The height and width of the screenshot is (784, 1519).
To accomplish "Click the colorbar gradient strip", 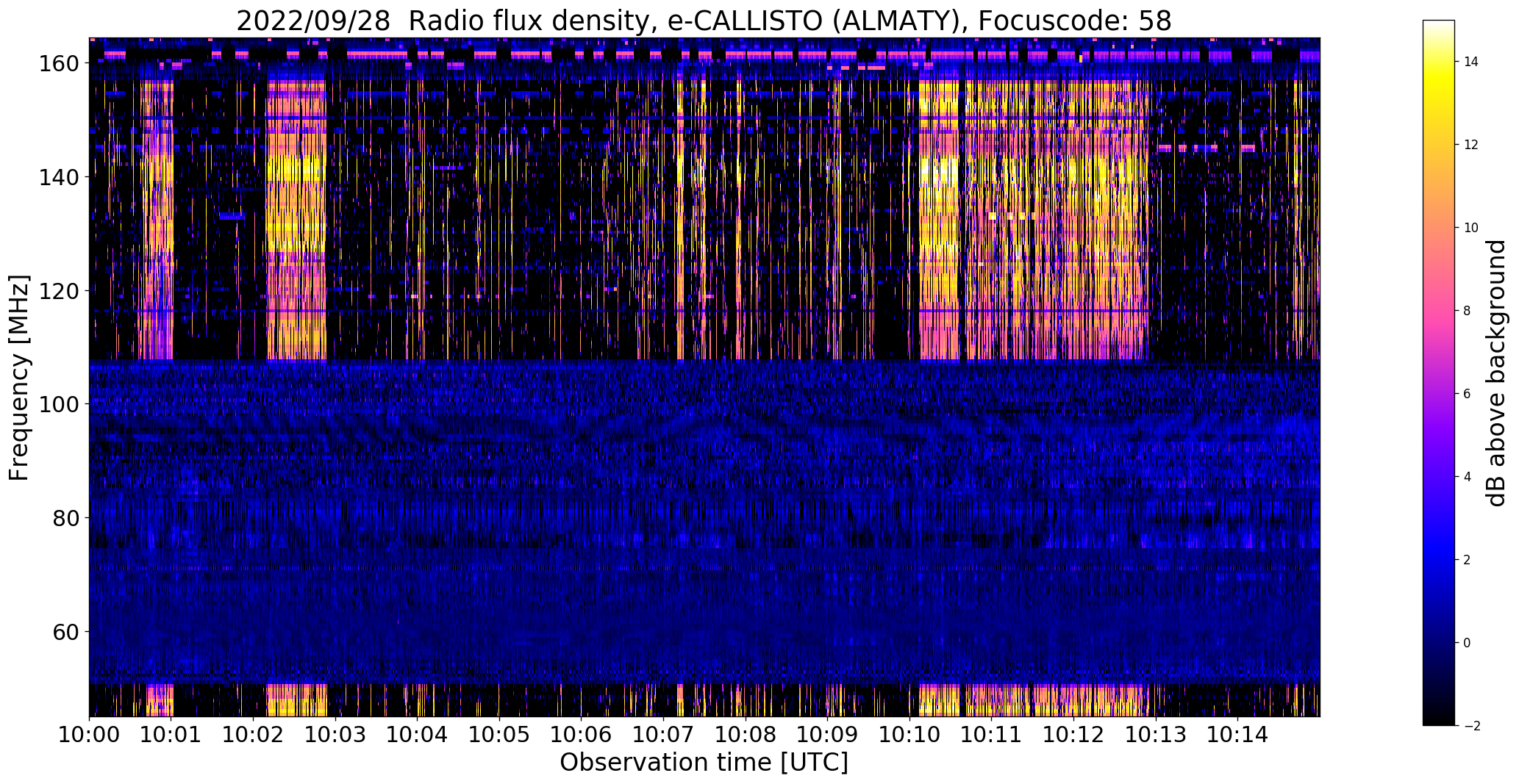I will tap(1439, 373).
